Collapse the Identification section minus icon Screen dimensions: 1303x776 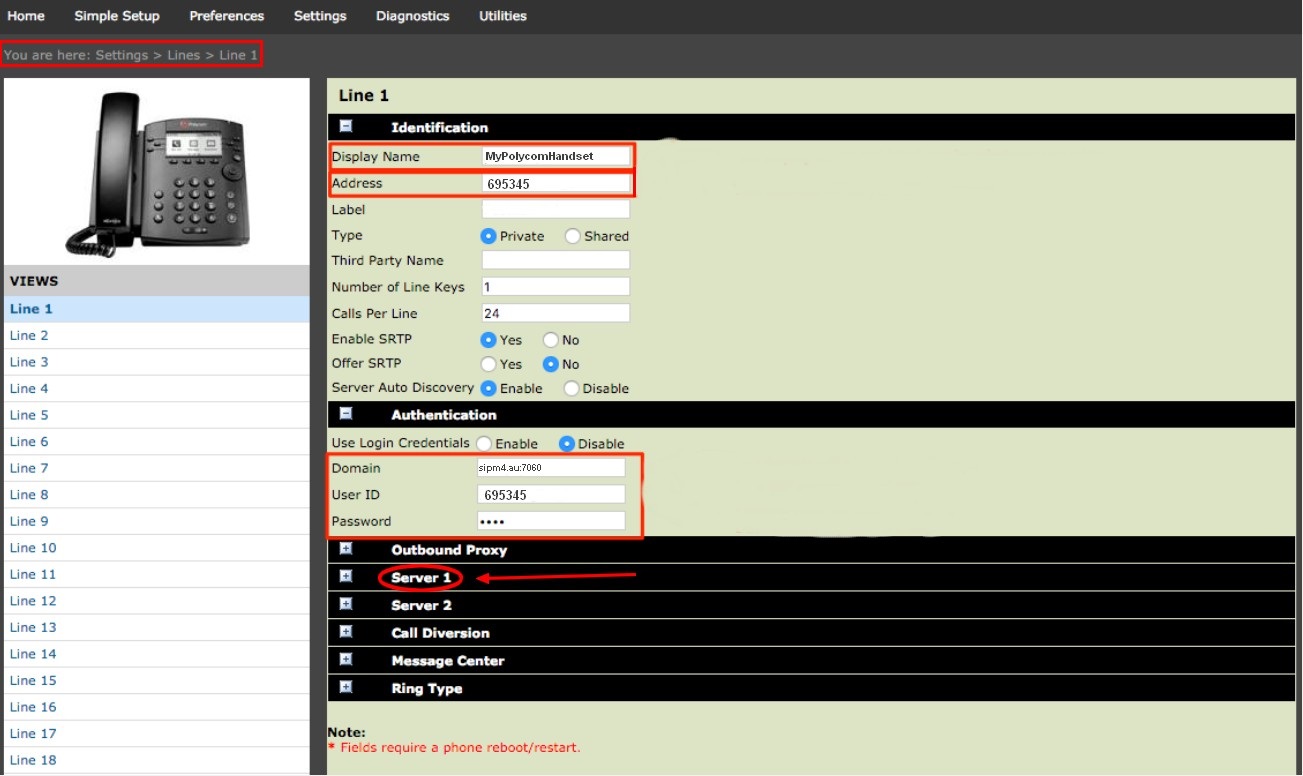[x=346, y=127]
